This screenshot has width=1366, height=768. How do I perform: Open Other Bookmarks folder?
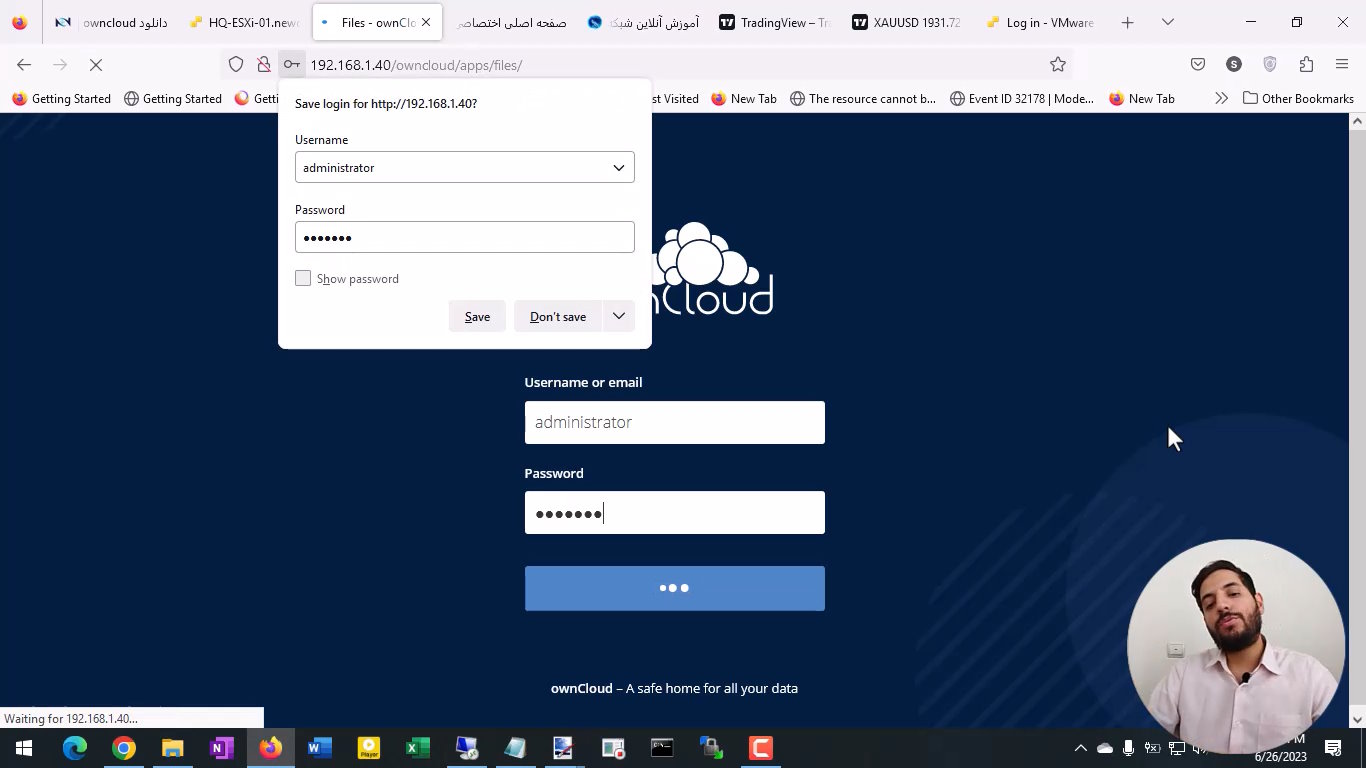(x=1298, y=98)
